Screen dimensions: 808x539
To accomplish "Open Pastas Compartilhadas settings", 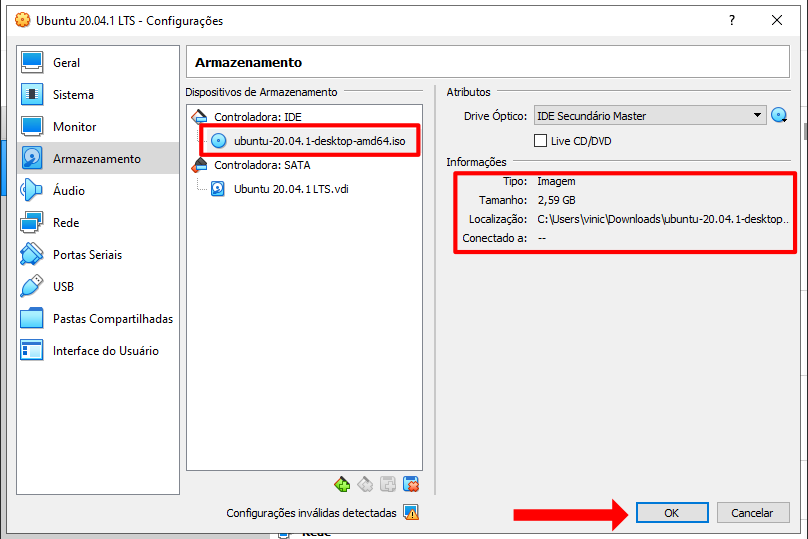I will pyautogui.click(x=98, y=318).
